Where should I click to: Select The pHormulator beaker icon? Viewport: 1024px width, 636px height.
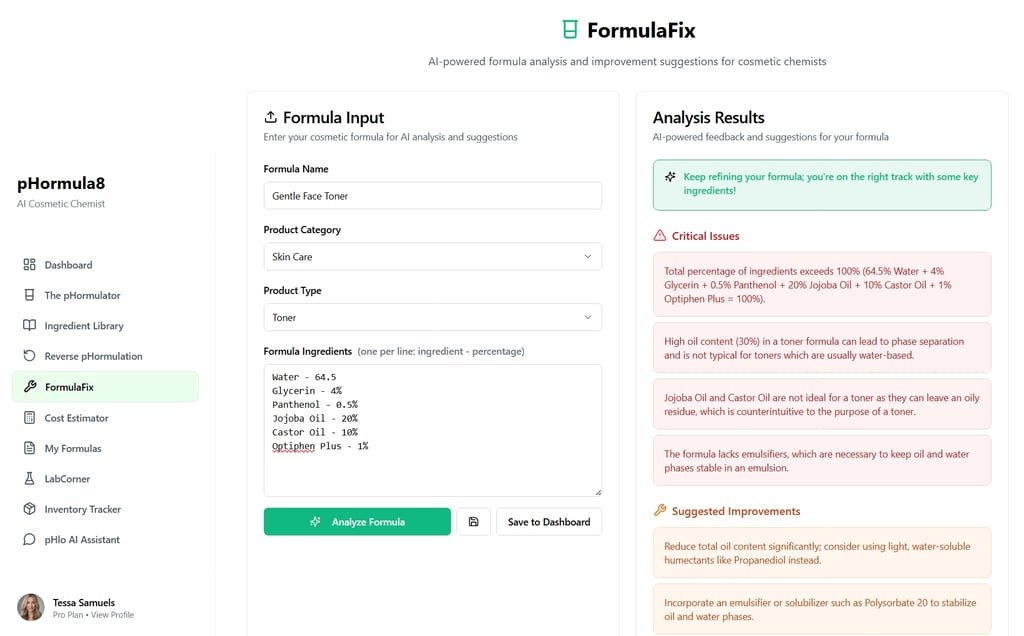(x=29, y=295)
